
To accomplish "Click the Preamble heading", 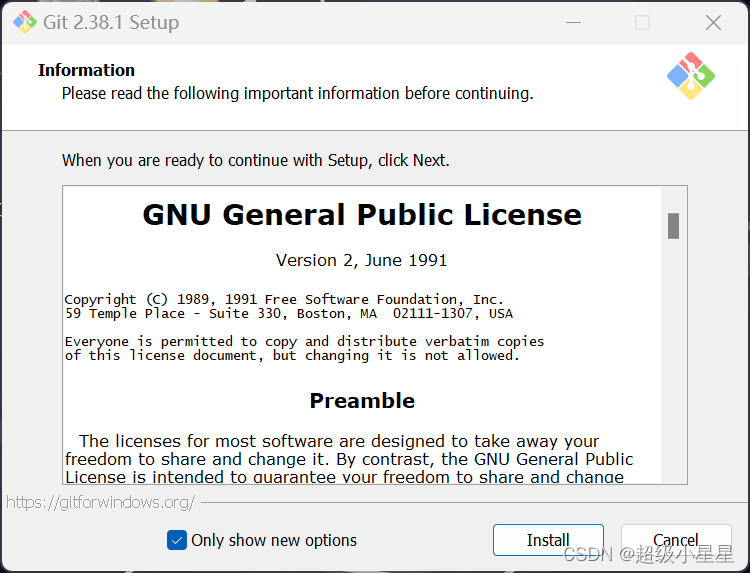I will 362,401.
